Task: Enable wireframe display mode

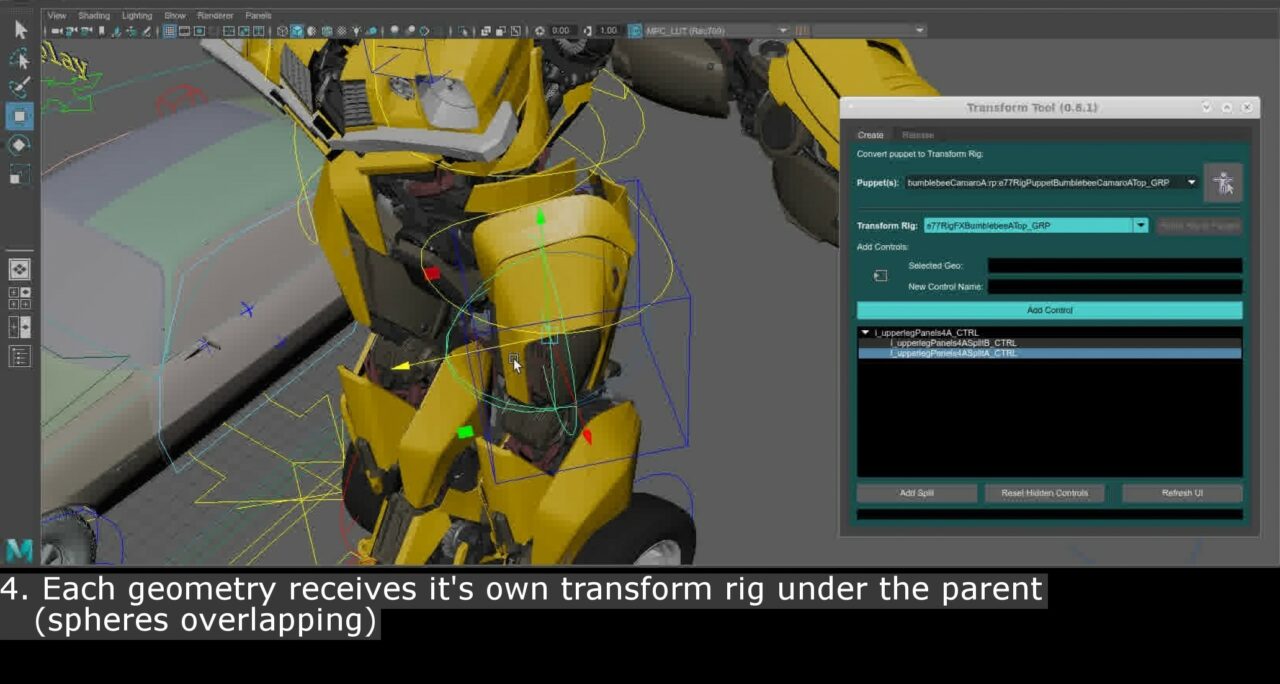Action: (282, 31)
